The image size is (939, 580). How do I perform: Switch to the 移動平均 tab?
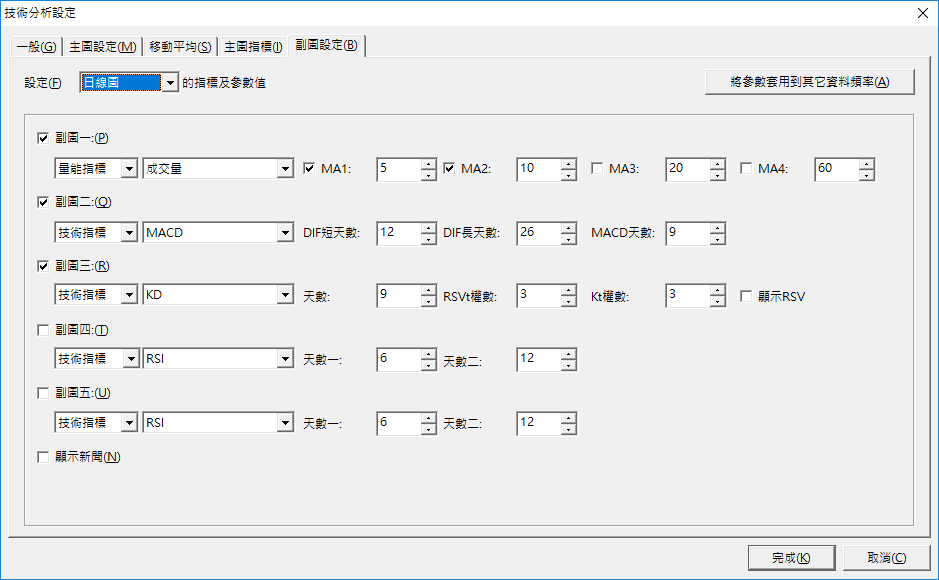point(179,47)
